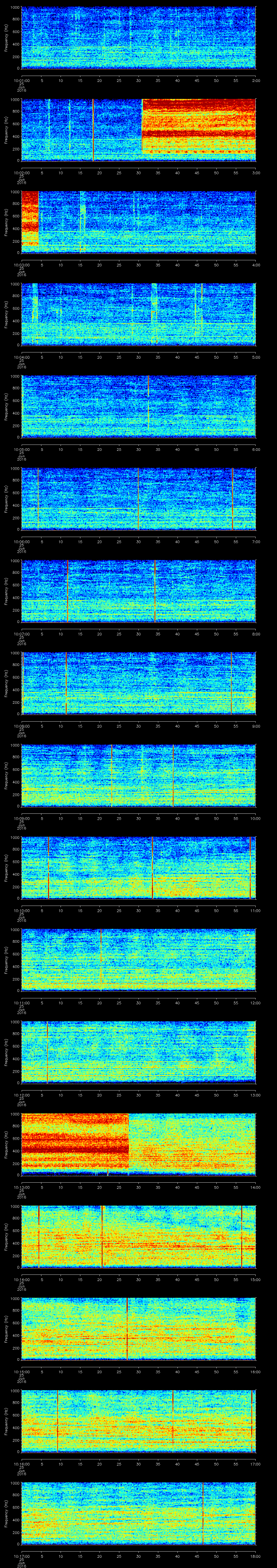This screenshot has width=277, height=1568.
Task: Open the spectrogram panel starting at 10:16:00
Action: 139,1421
